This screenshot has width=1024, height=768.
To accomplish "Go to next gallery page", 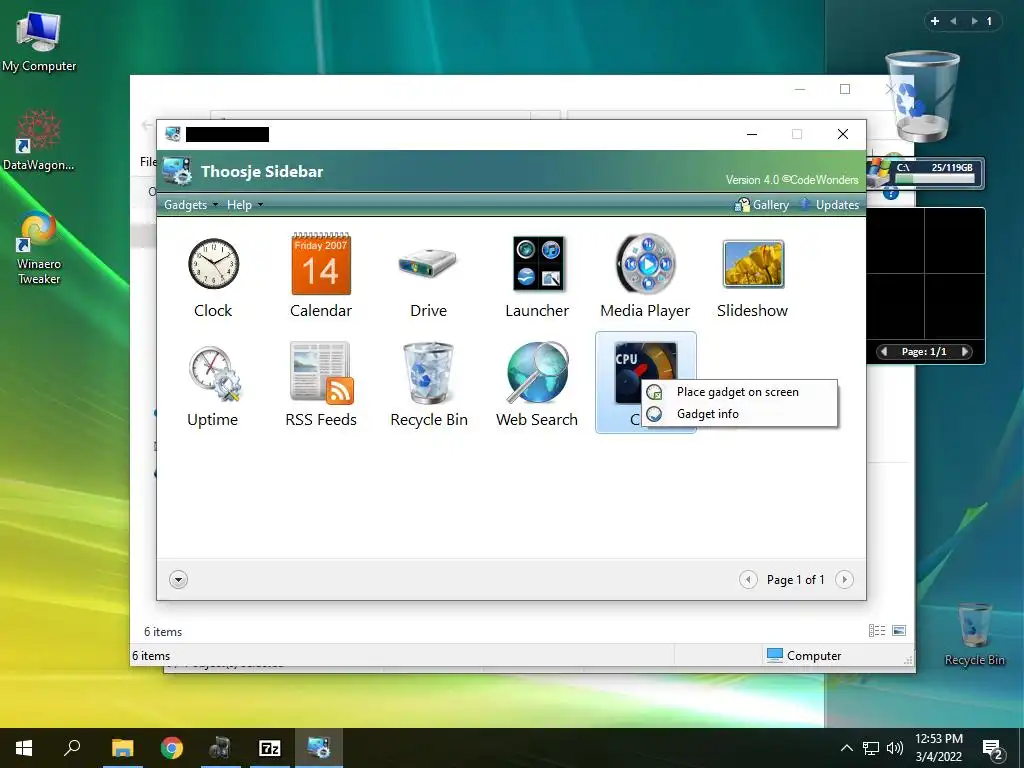I will 844,579.
